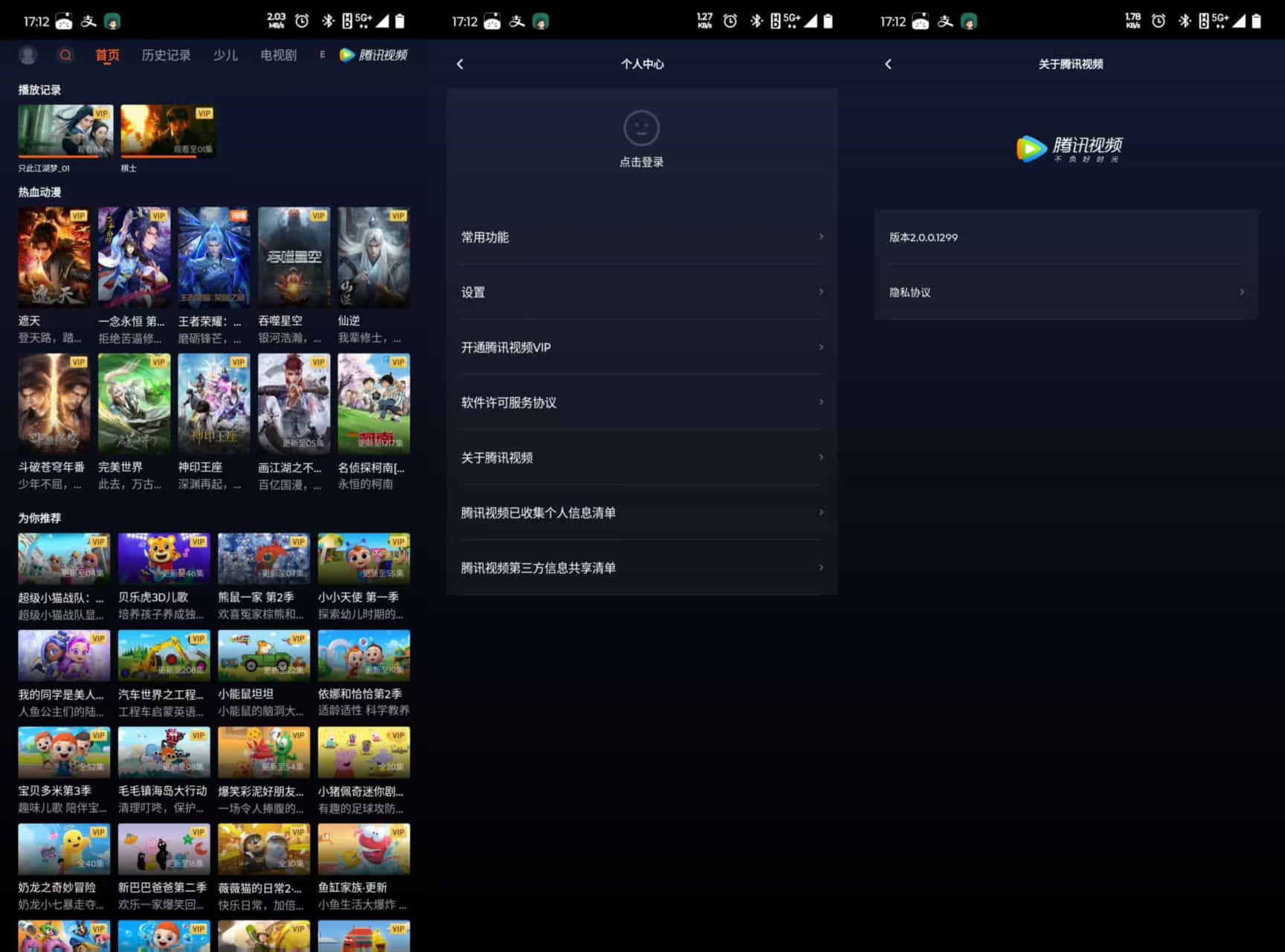Open 开通腾讯视频VIP
1285x952 pixels.
pos(506,347)
